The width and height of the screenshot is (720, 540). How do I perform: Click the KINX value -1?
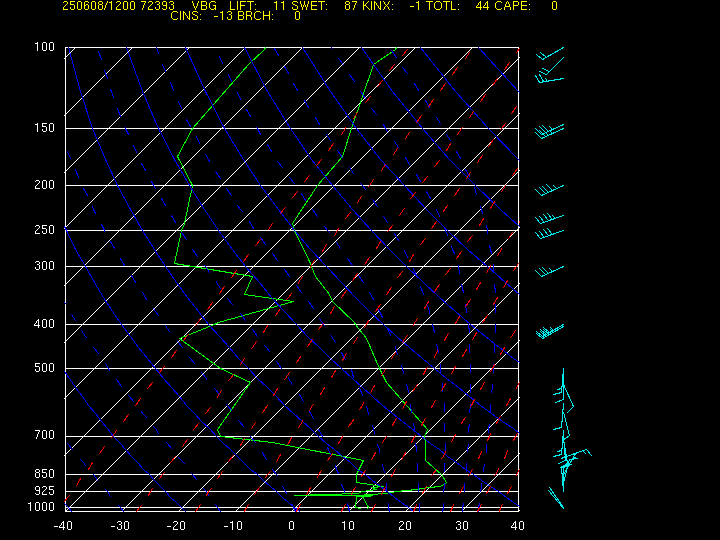415,6
